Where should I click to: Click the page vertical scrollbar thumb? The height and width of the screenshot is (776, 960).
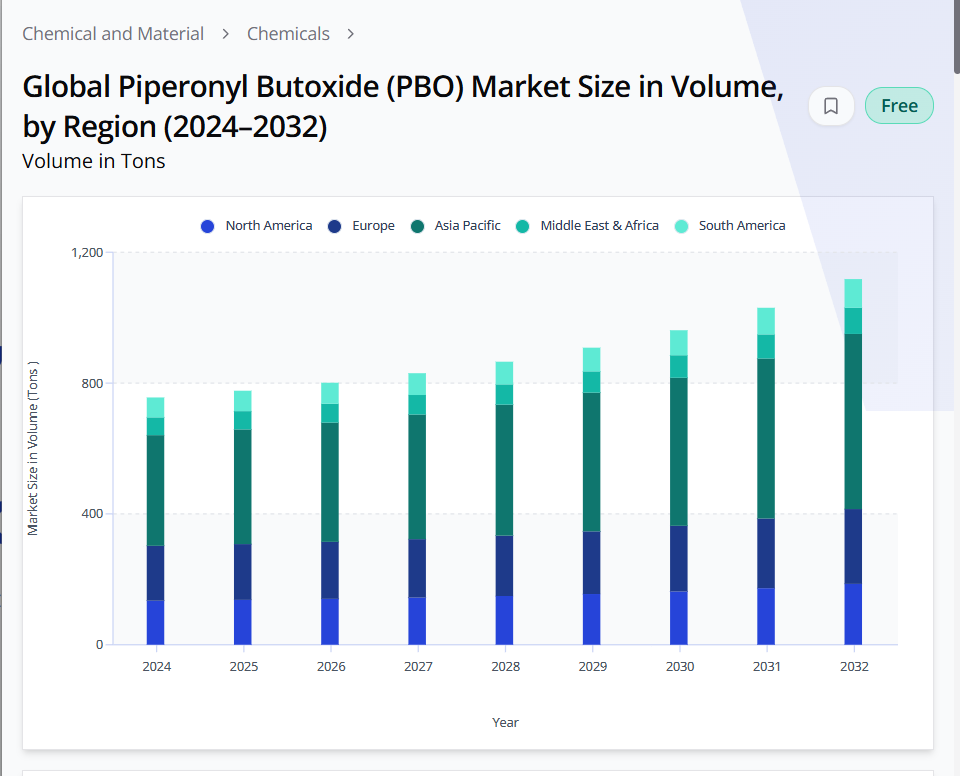pos(955,35)
